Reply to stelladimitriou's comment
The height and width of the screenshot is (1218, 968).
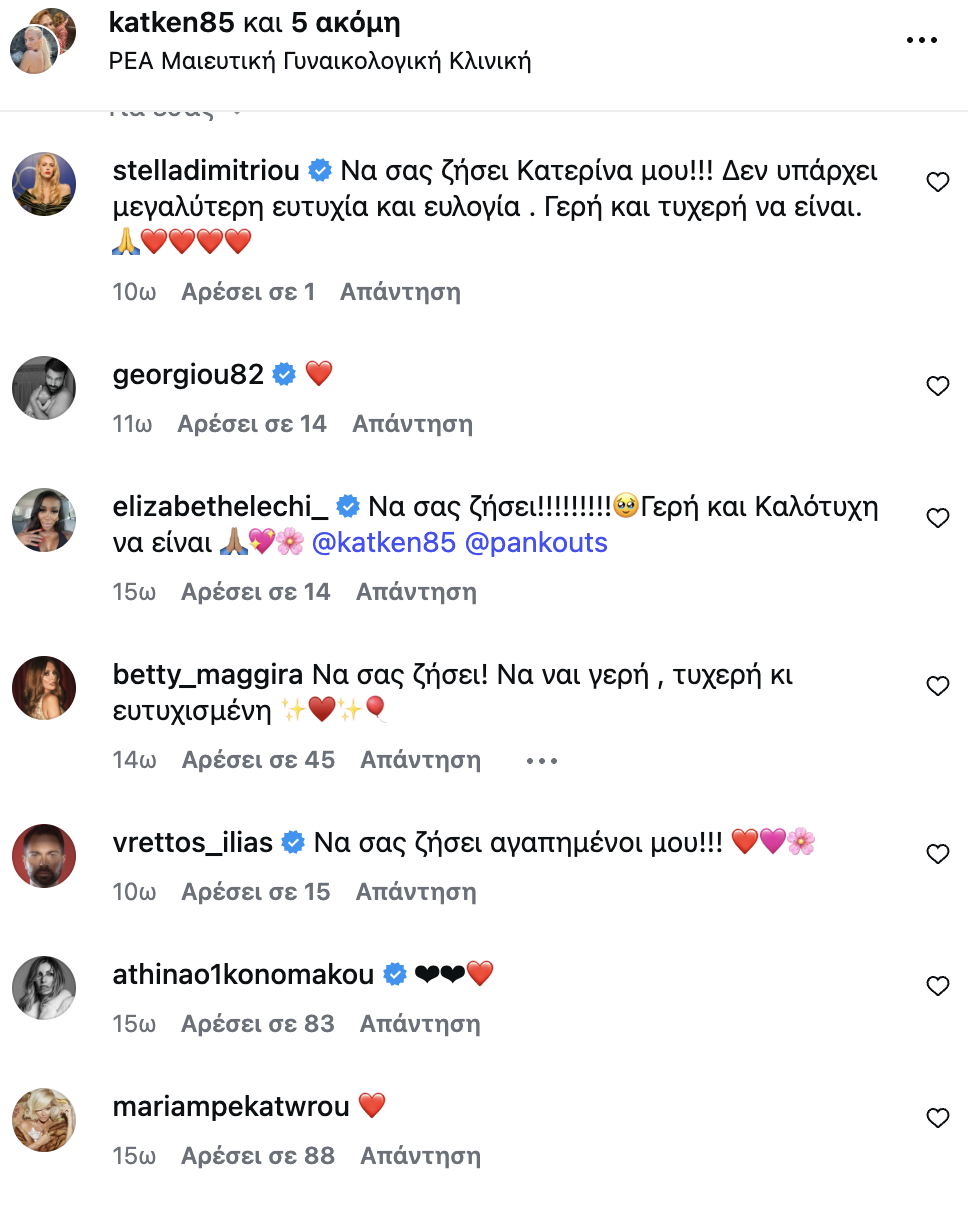[x=400, y=292]
